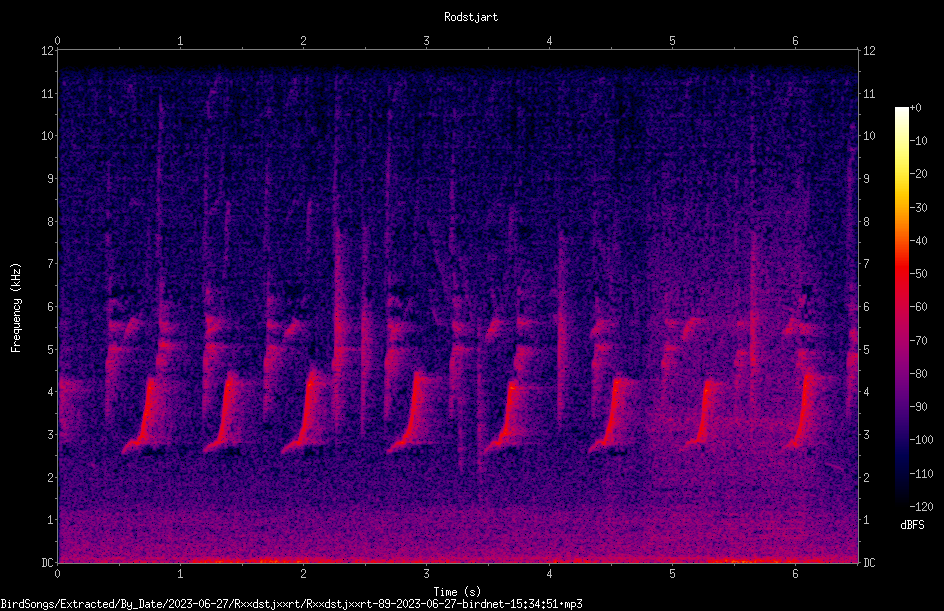Click the 0 second tick on top axis
944x611 pixels.
[x=57, y=40]
